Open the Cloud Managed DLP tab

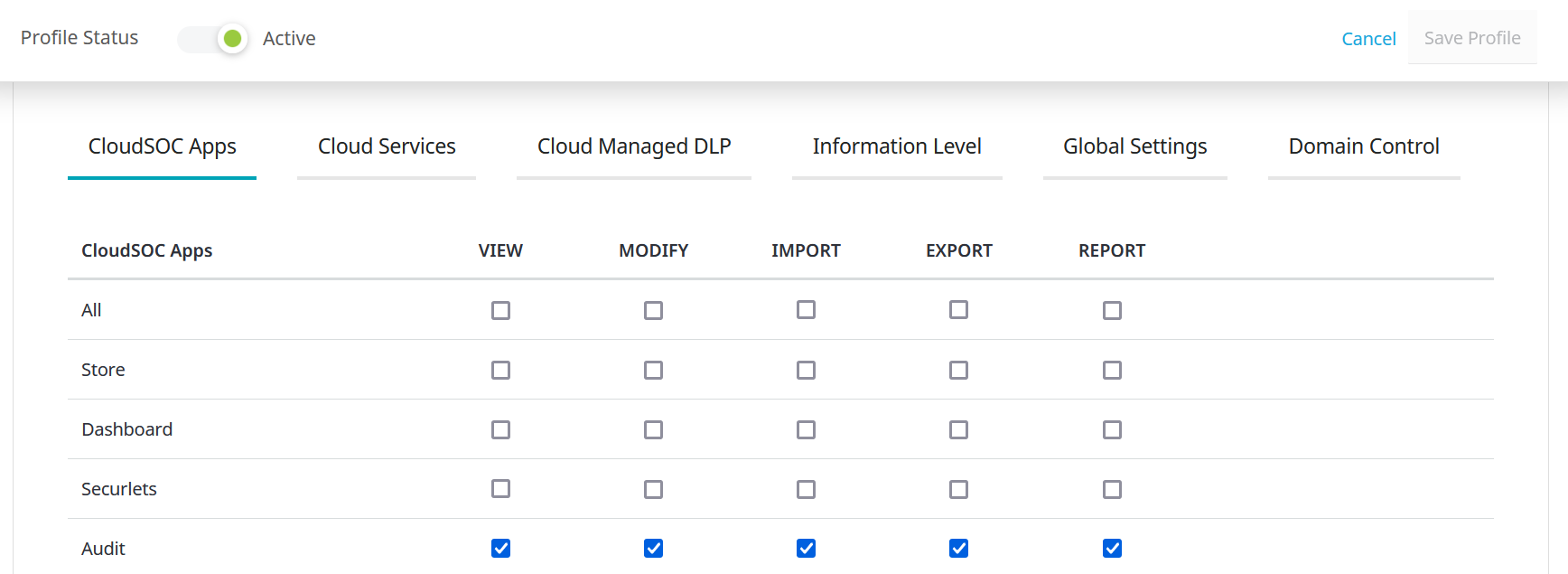click(x=633, y=146)
